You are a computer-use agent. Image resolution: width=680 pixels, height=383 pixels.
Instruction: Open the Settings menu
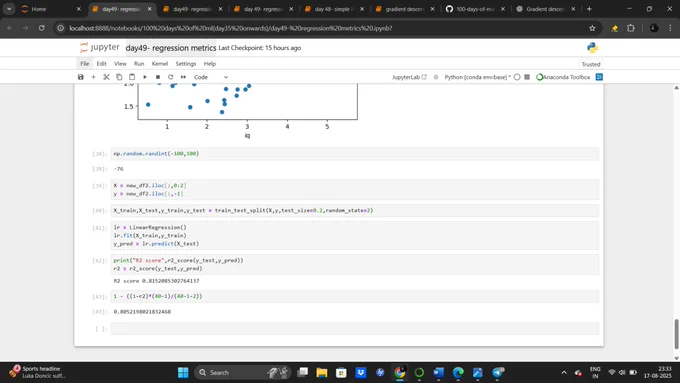(186, 63)
